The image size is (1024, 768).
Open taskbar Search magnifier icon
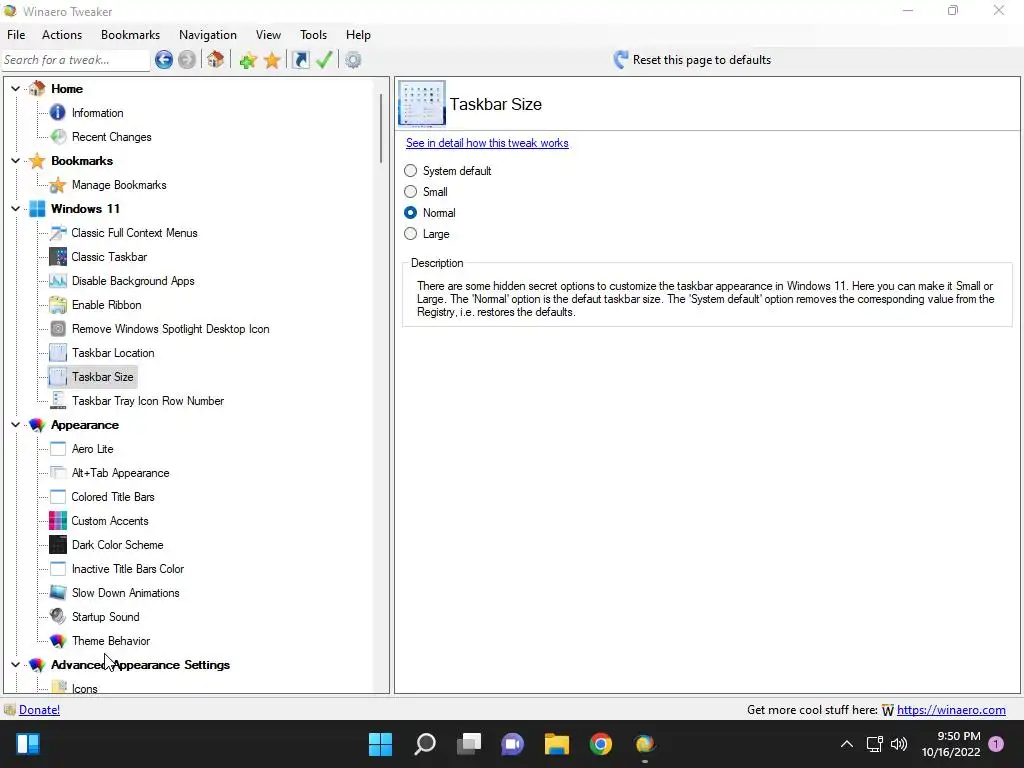click(424, 744)
